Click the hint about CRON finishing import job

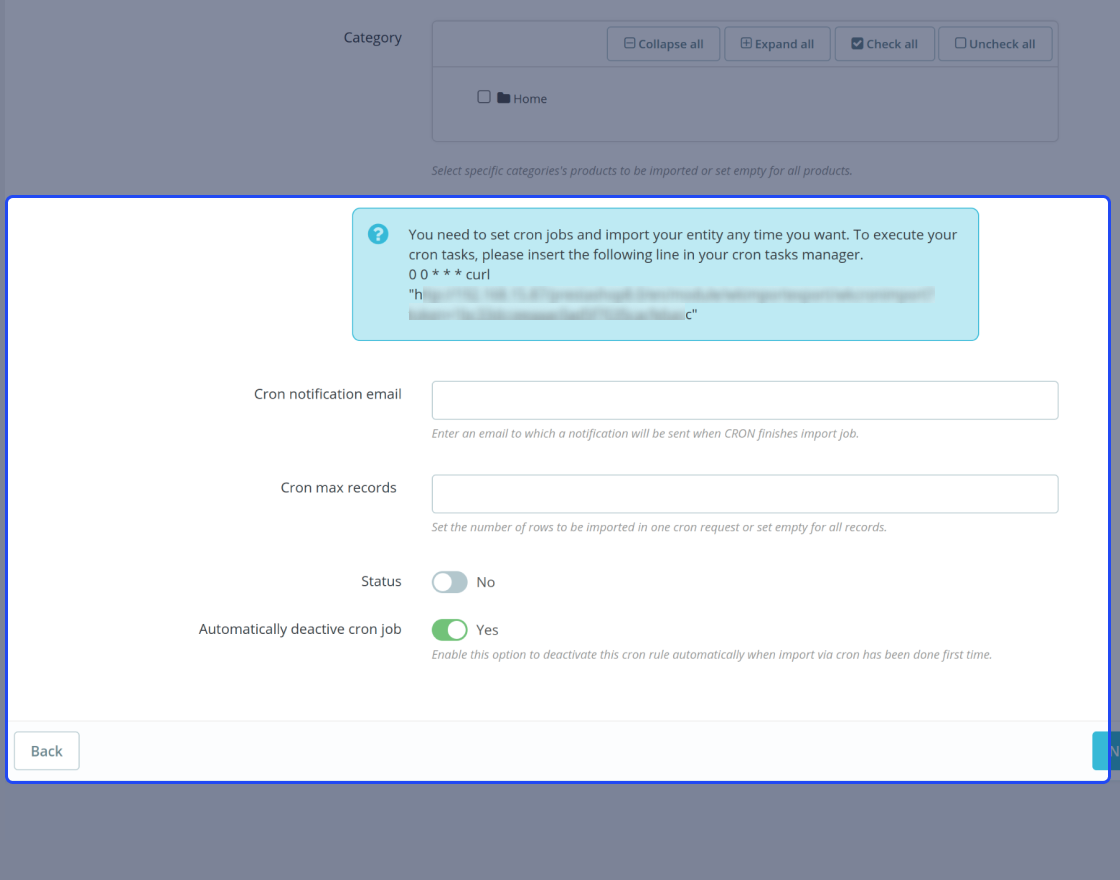(645, 434)
